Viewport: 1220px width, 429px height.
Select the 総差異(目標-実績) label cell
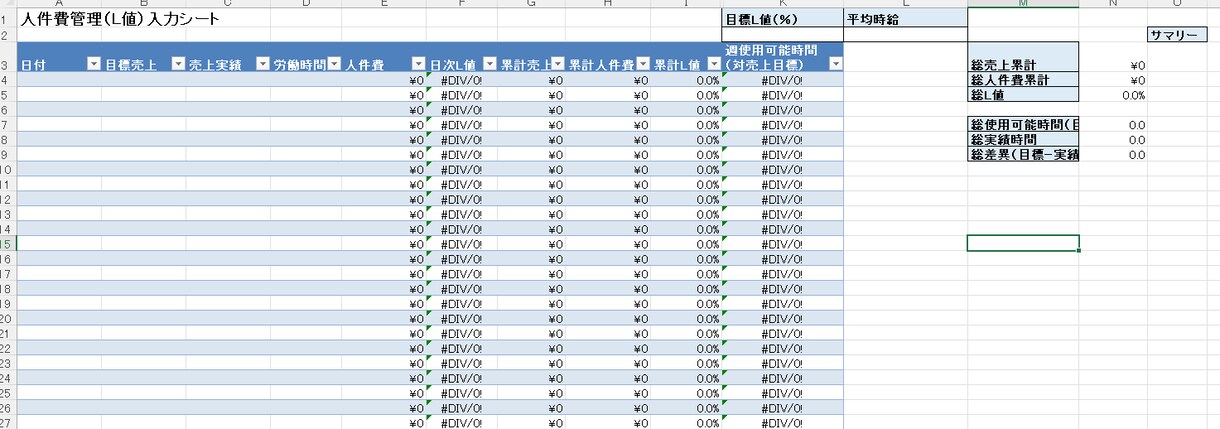(x=1023, y=155)
